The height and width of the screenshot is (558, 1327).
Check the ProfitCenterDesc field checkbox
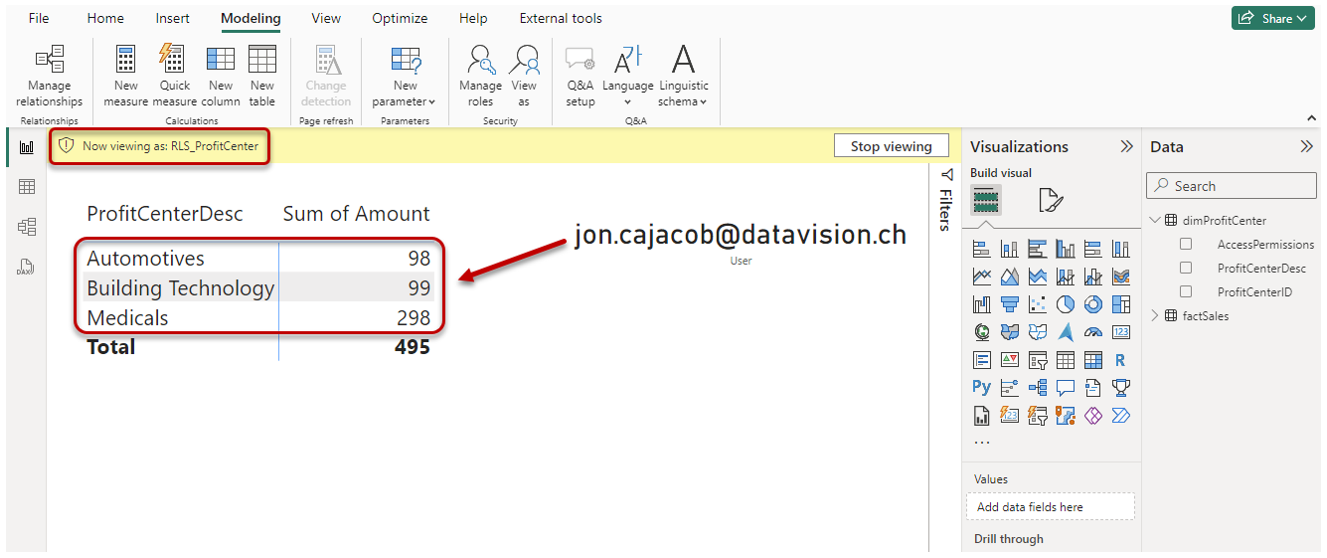coord(1186,268)
